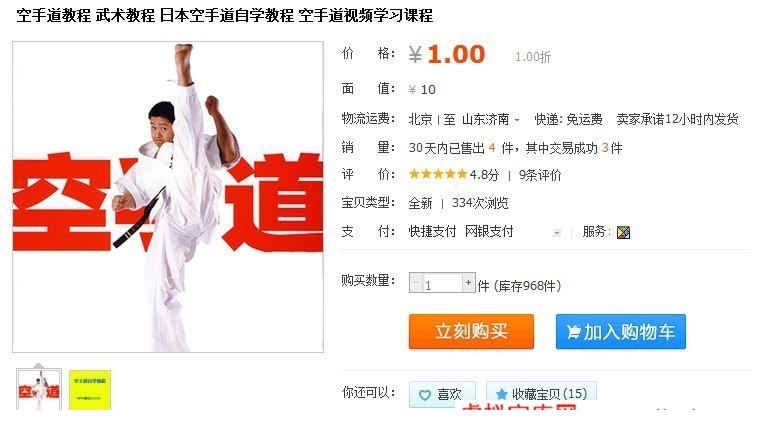The height and width of the screenshot is (433, 759).
Task: Click the star icon on 收藏宝贝
Action: coord(501,394)
